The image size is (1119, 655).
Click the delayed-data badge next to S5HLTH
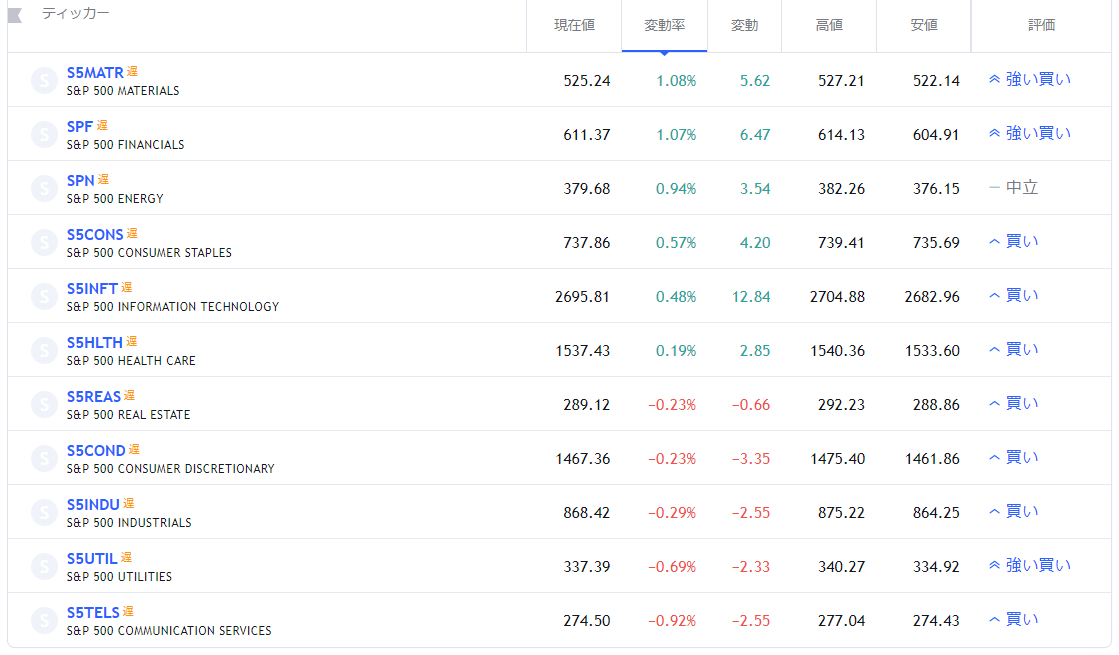[131, 341]
